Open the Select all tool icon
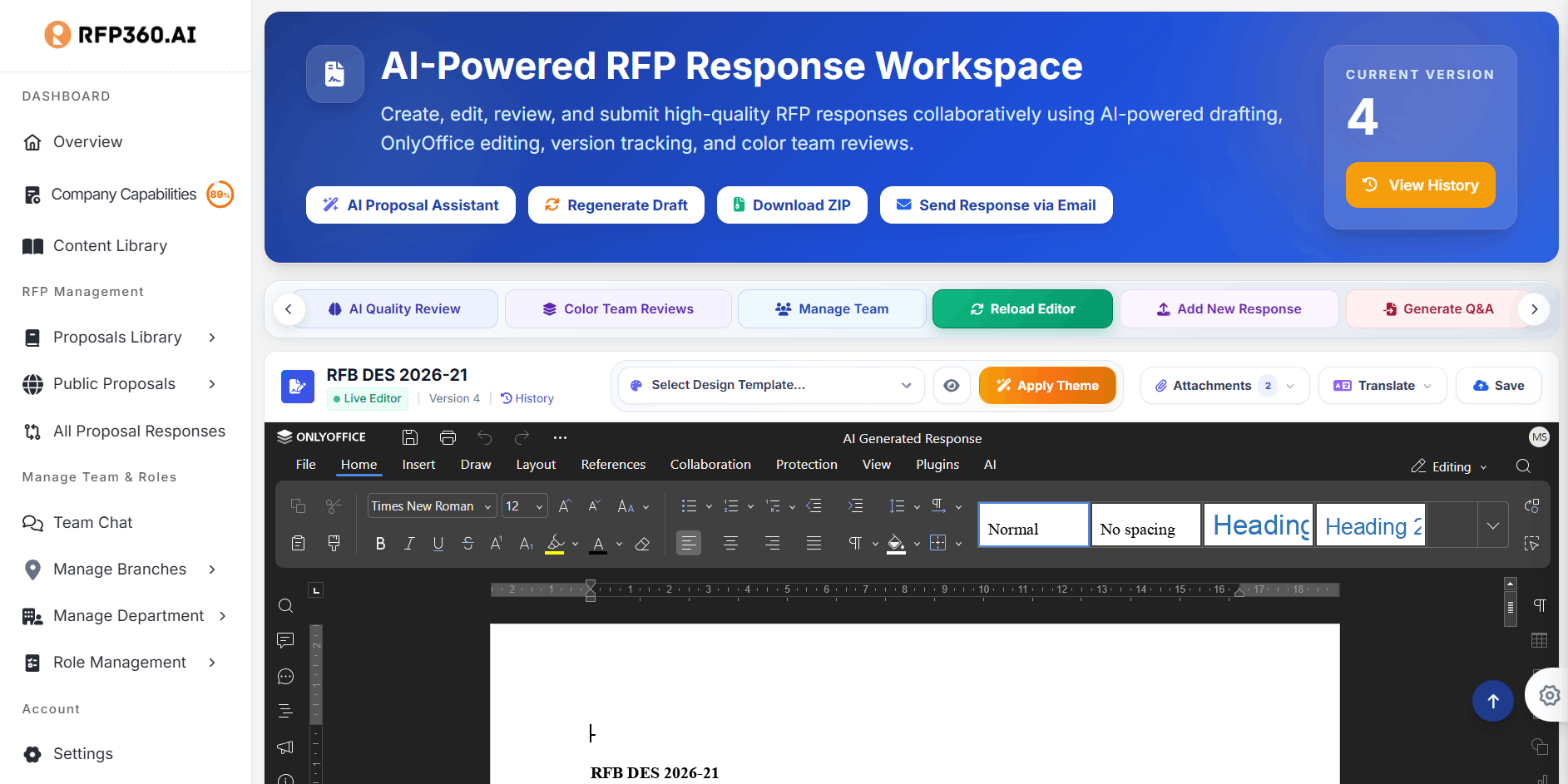 pos(1531,544)
